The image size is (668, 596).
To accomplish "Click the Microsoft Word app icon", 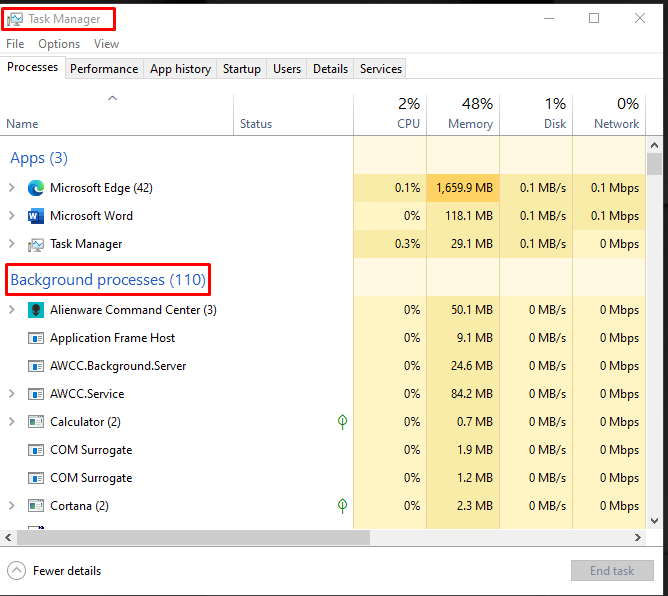I will coord(36,216).
